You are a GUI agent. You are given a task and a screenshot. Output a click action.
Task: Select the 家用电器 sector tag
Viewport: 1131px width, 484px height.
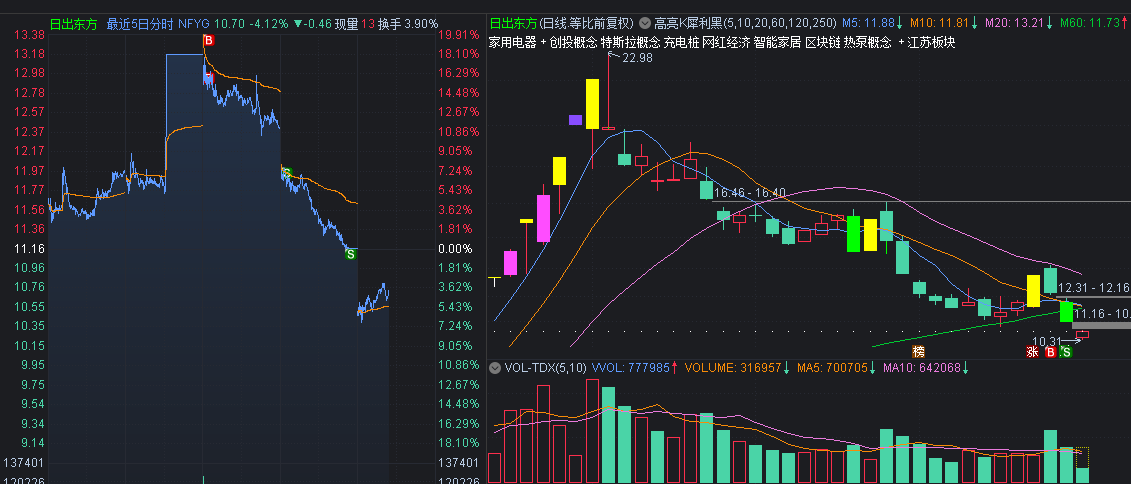coord(512,42)
